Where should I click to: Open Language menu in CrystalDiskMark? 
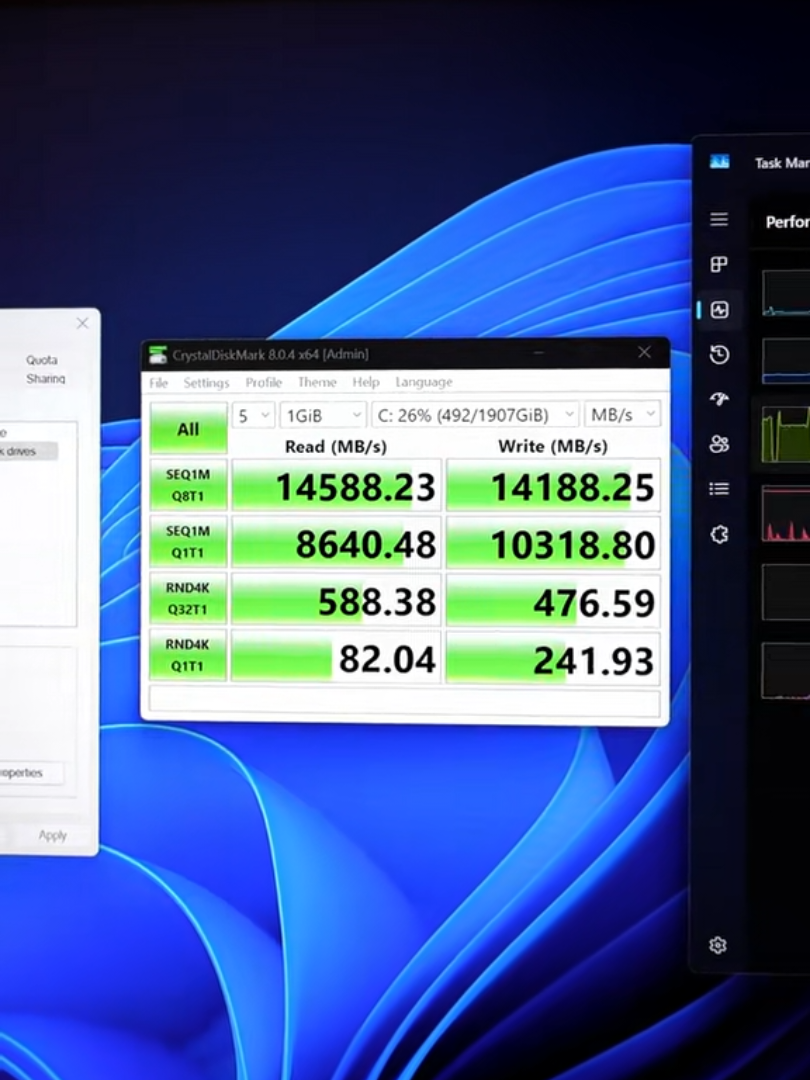pos(424,382)
